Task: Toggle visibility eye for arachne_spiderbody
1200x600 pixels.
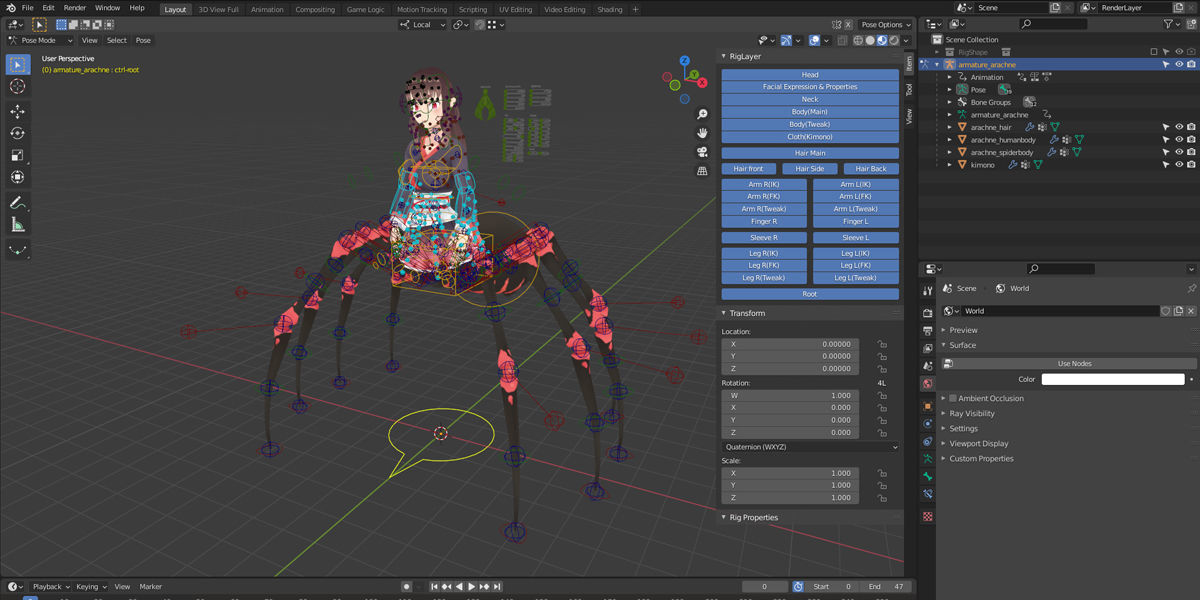Action: 1179,153
